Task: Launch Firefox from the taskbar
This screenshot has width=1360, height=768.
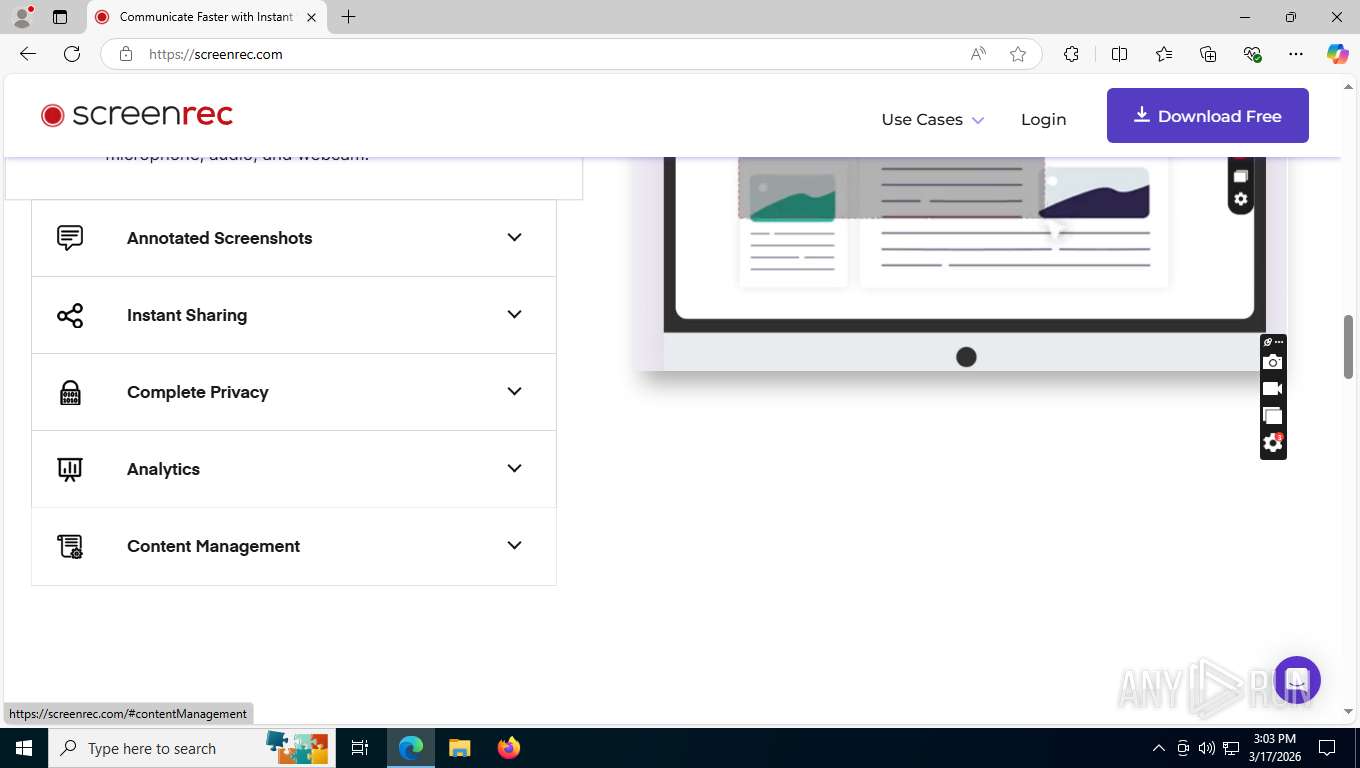Action: click(x=509, y=748)
